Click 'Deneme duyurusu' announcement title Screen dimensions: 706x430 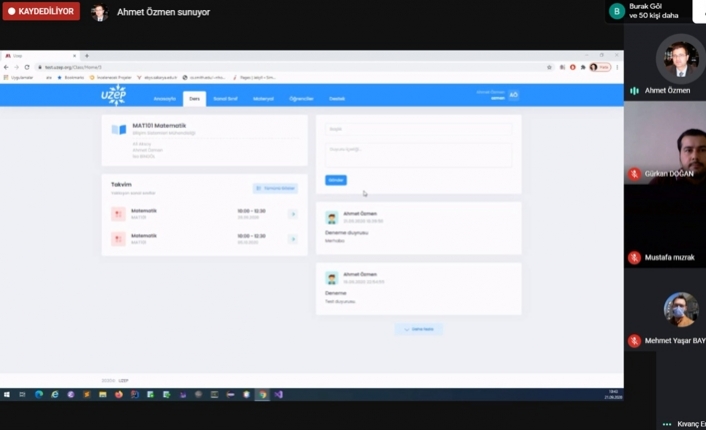tap(346, 233)
